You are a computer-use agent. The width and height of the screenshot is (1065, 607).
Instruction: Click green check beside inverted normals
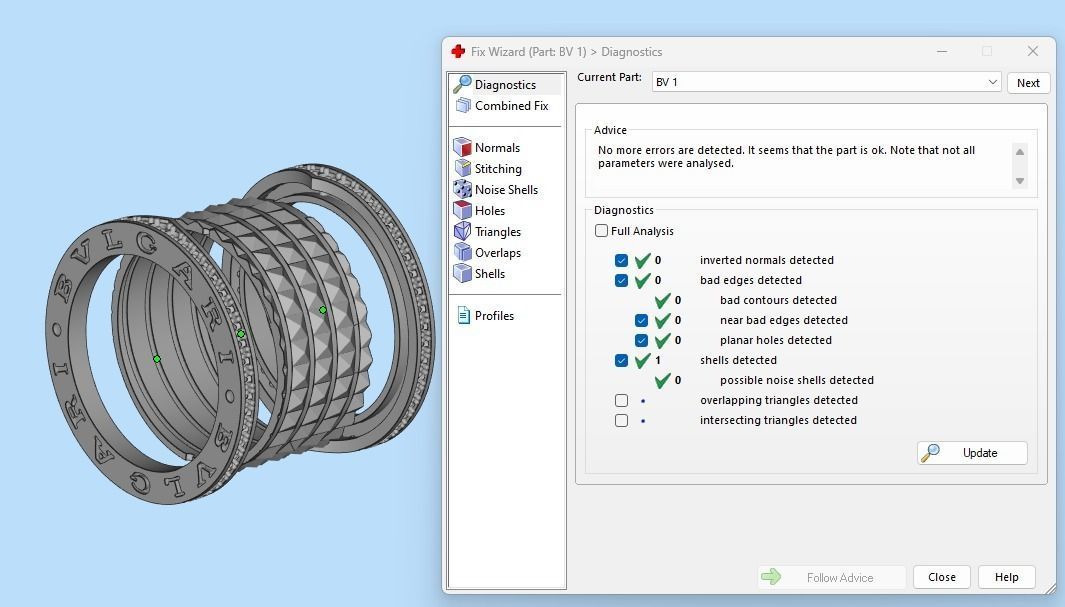pyautogui.click(x=643, y=260)
